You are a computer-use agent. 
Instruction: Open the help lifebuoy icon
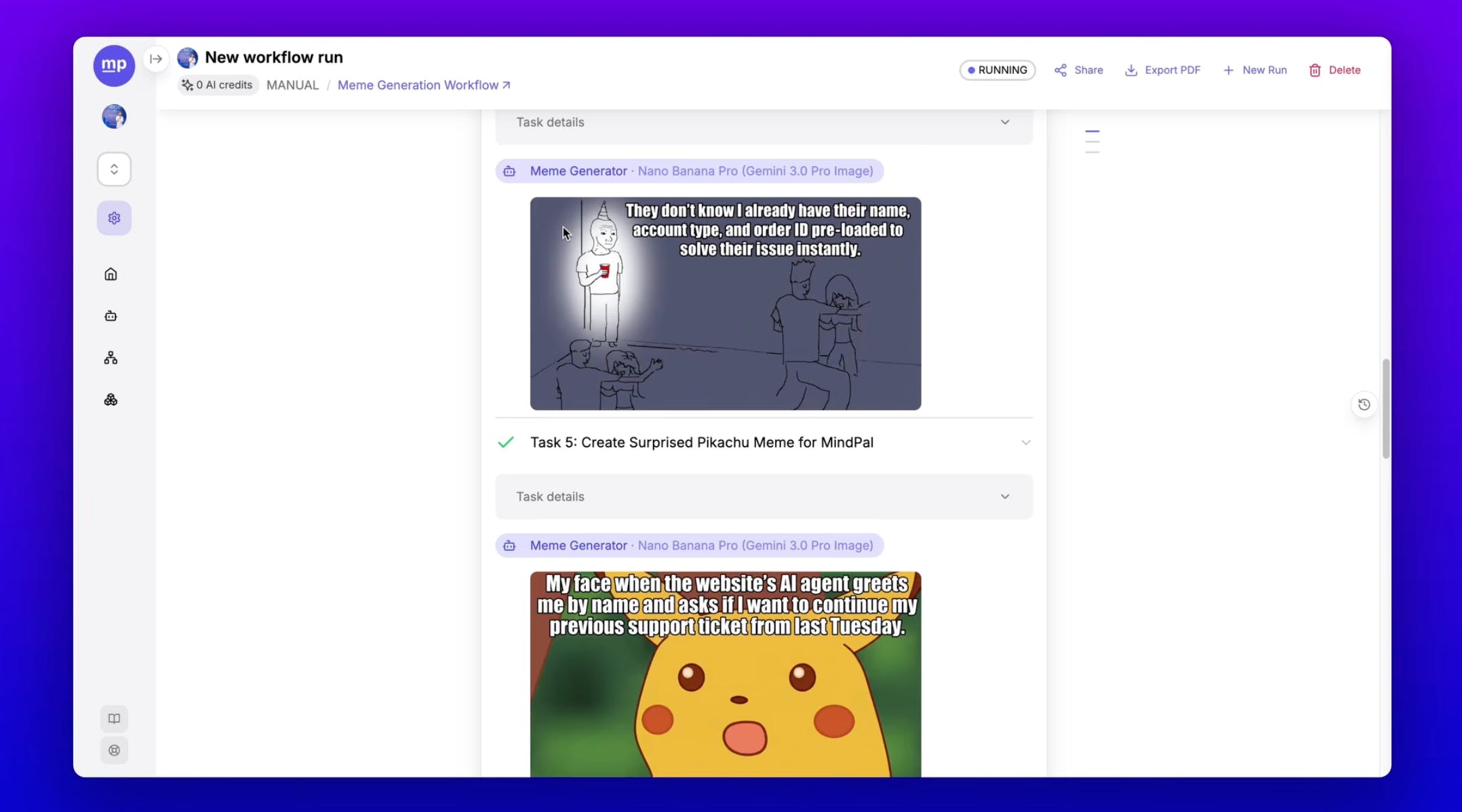[114, 750]
